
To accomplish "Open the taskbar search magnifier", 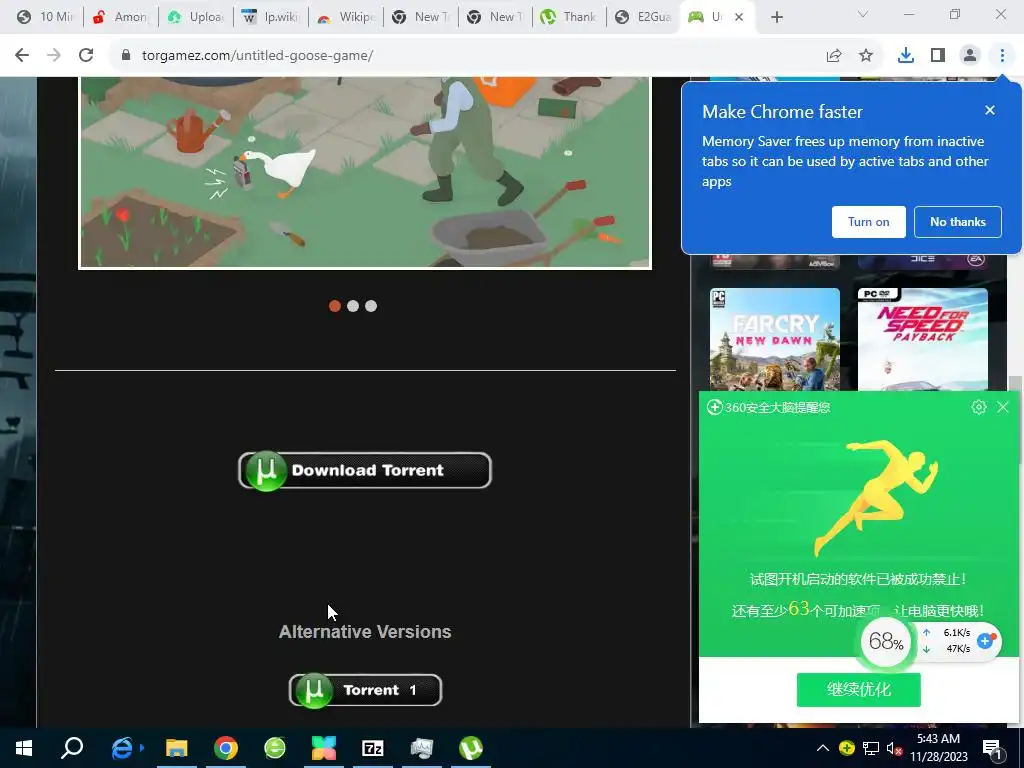I will click(72, 748).
